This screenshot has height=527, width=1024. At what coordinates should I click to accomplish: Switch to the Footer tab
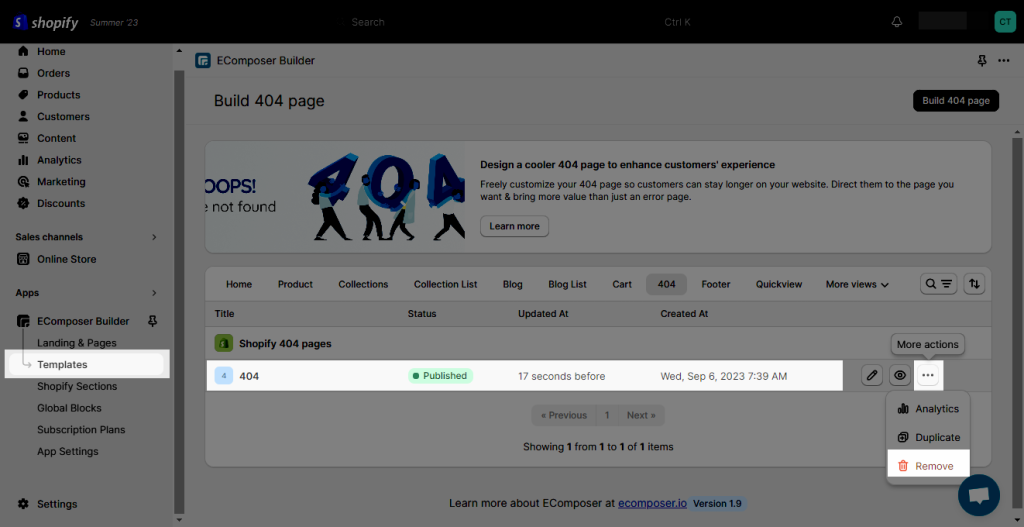click(x=716, y=284)
